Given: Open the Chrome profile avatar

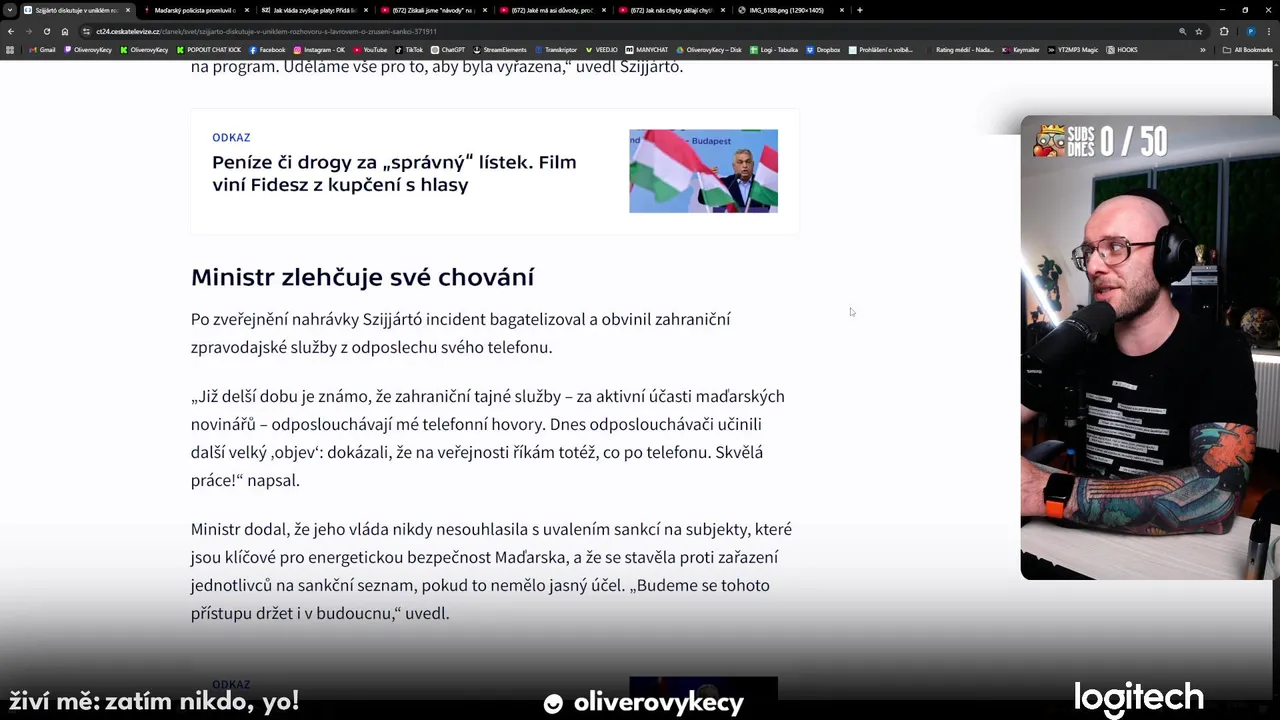Looking at the screenshot, I should 1250,31.
